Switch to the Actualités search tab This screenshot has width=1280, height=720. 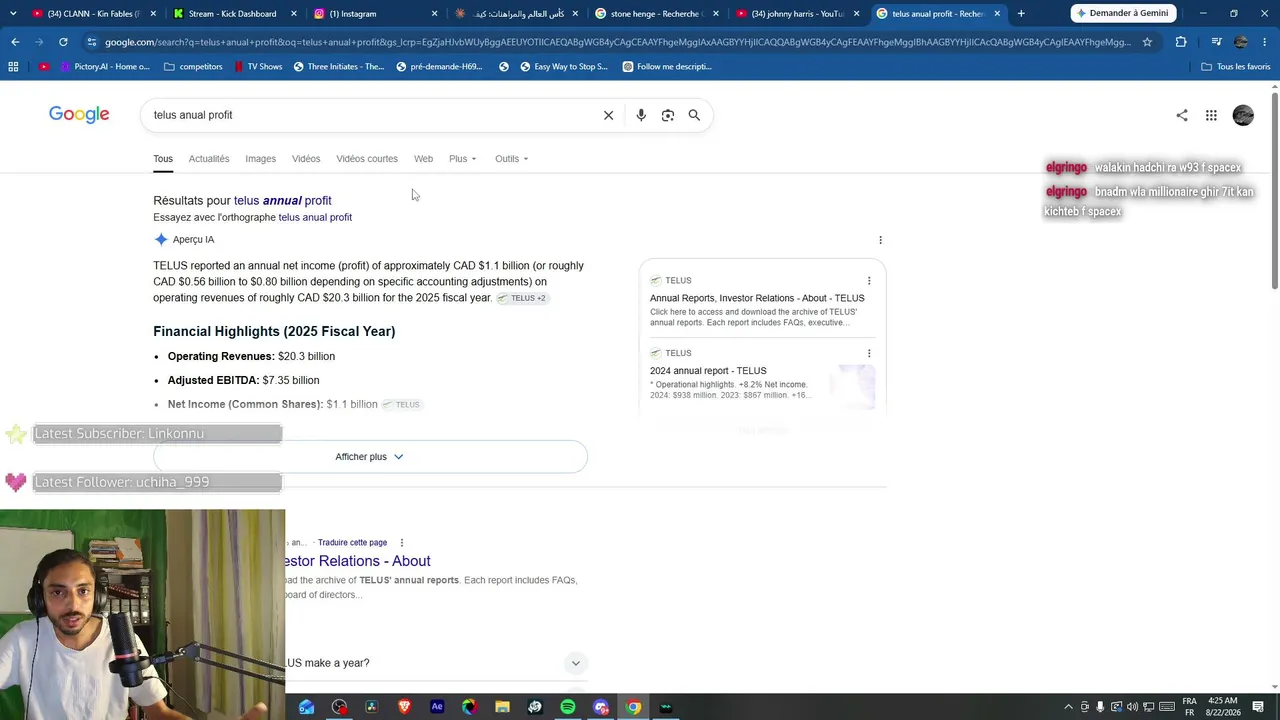[209, 159]
